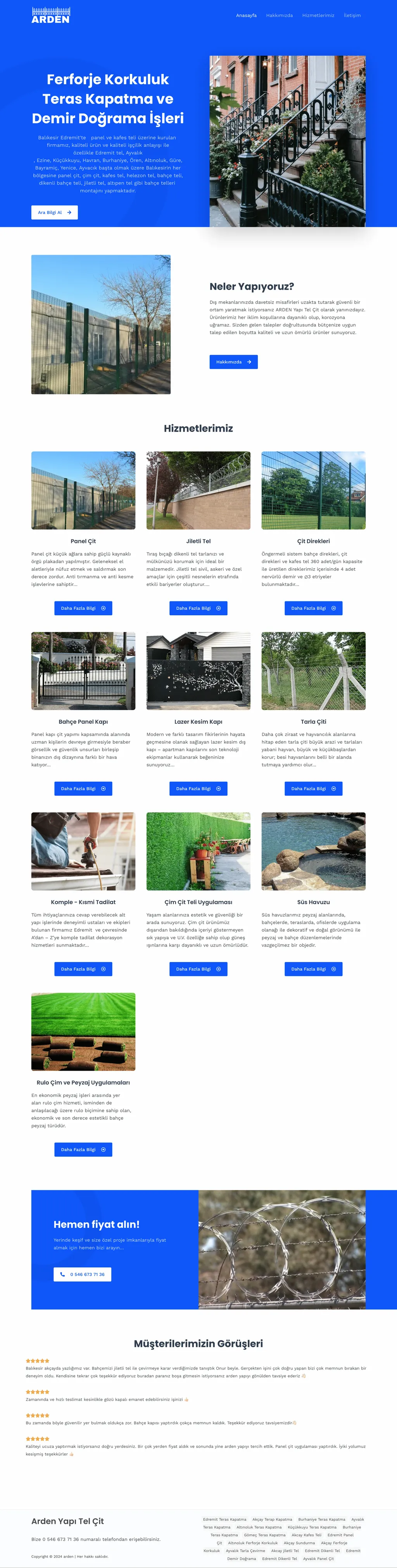Click the arrow icon in Ara Bilgi Al
Image resolution: width=397 pixels, height=1568 pixels.
coord(69,212)
